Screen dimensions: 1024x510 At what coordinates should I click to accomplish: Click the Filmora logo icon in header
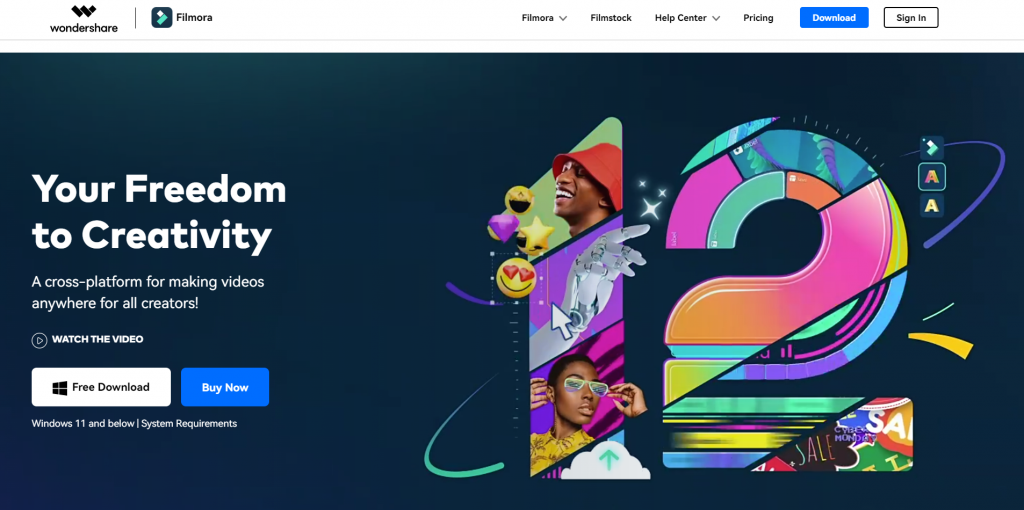(x=161, y=18)
